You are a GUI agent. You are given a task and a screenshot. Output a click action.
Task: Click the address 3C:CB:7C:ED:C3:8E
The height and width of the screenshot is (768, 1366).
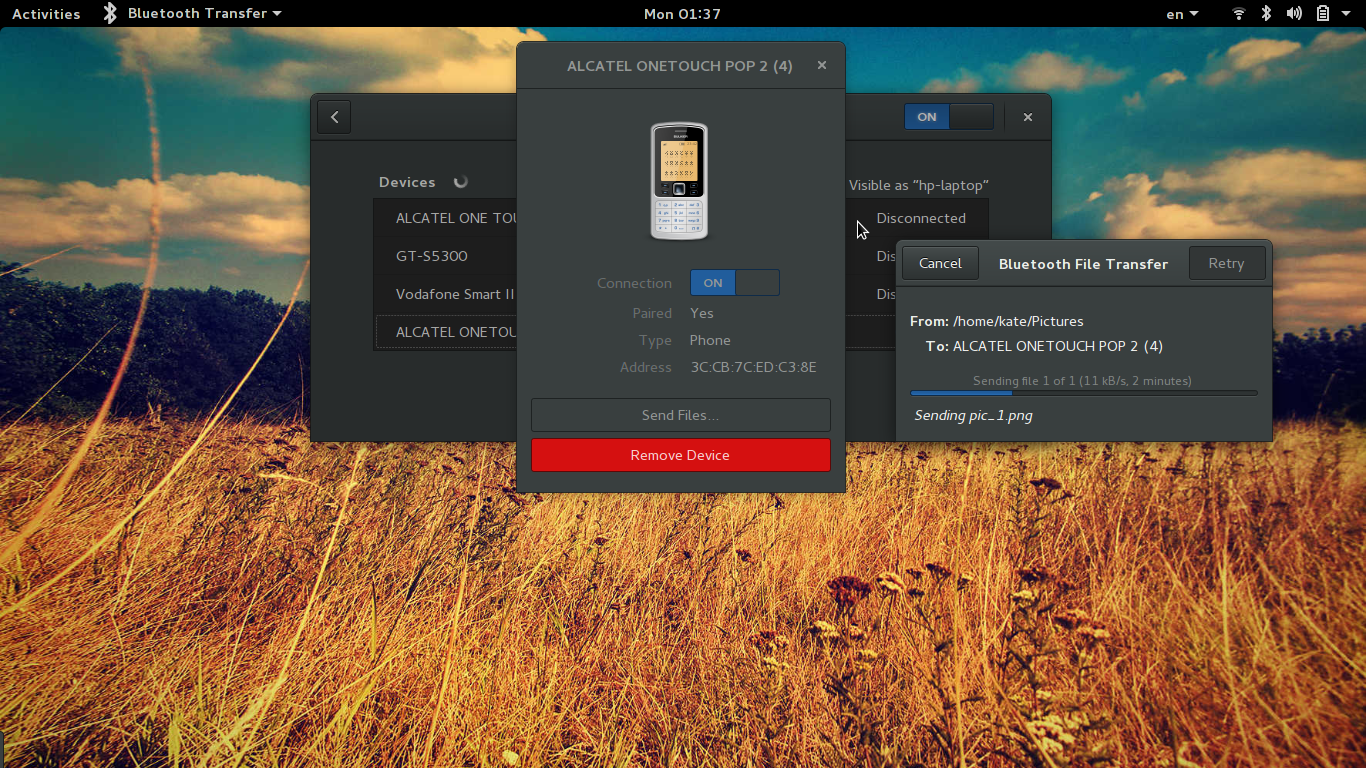coord(754,367)
